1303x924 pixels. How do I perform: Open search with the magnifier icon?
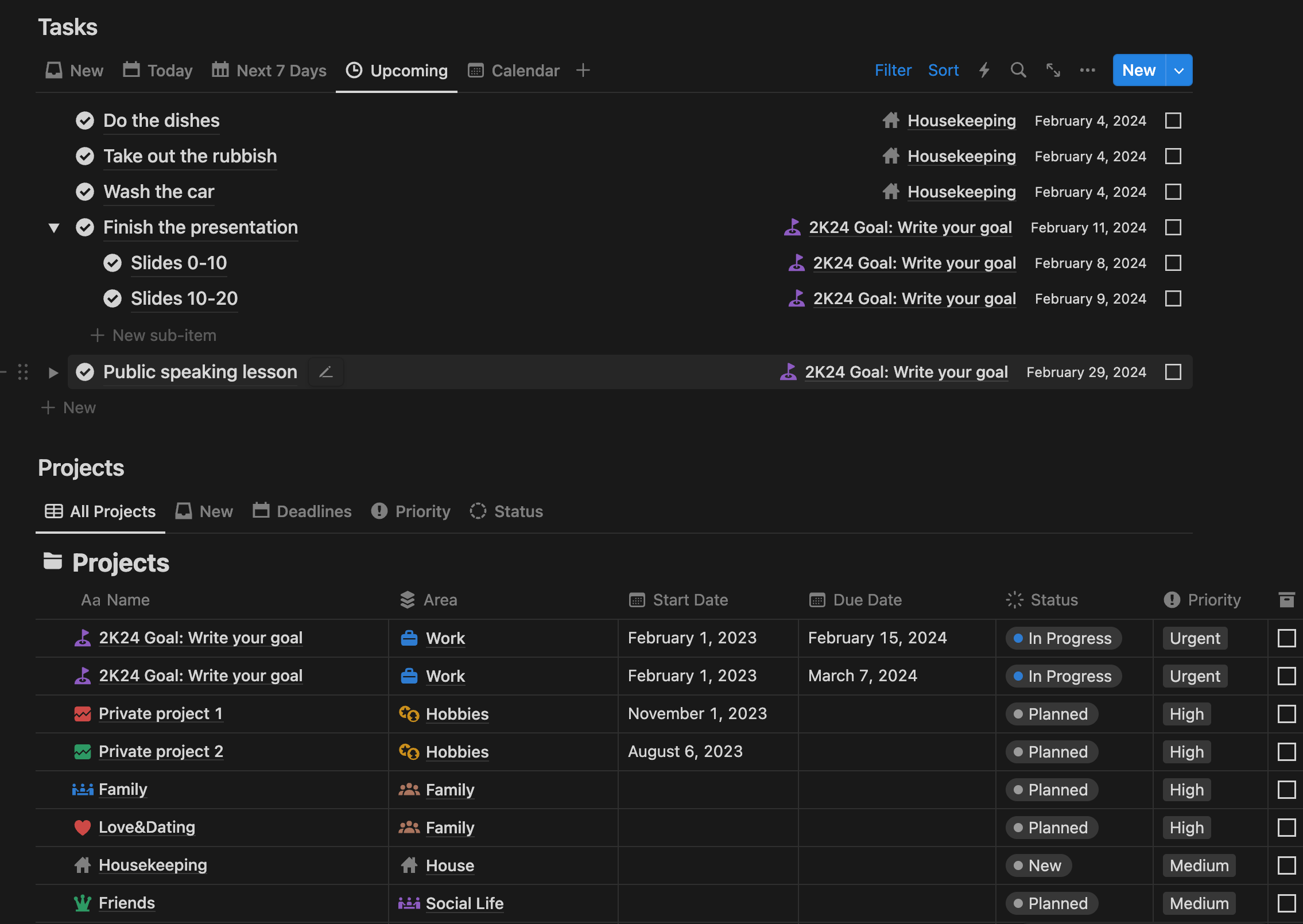coord(1018,70)
